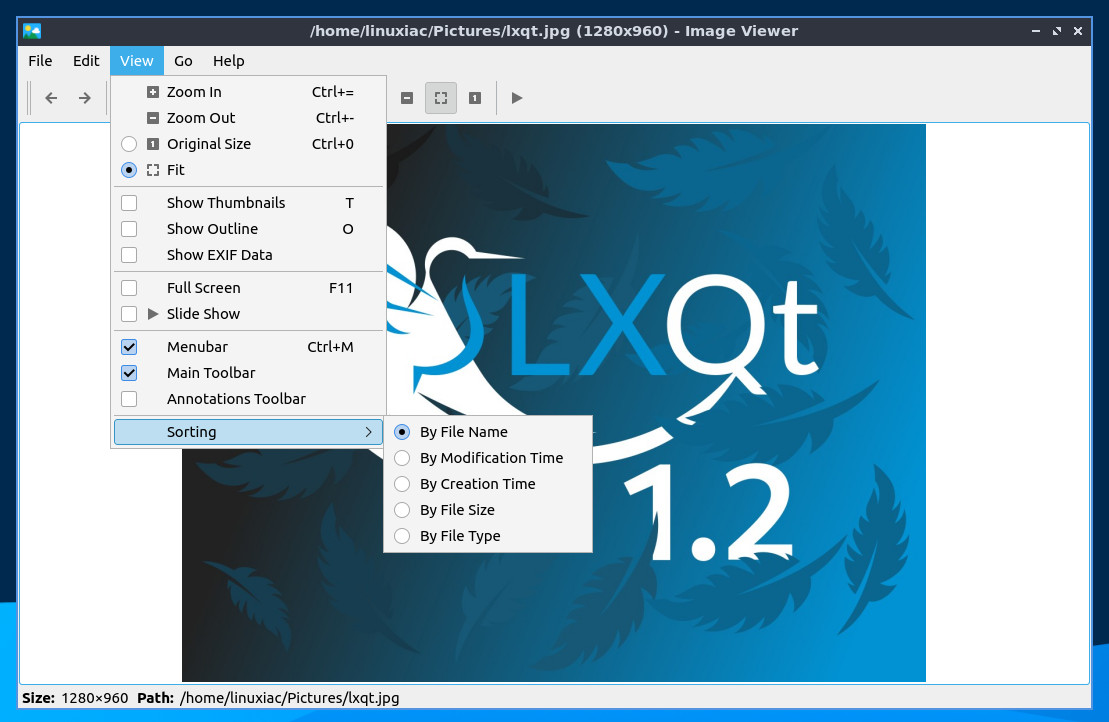Image resolution: width=1109 pixels, height=722 pixels.
Task: Maximize the Image Viewer window
Action: click(x=1057, y=31)
